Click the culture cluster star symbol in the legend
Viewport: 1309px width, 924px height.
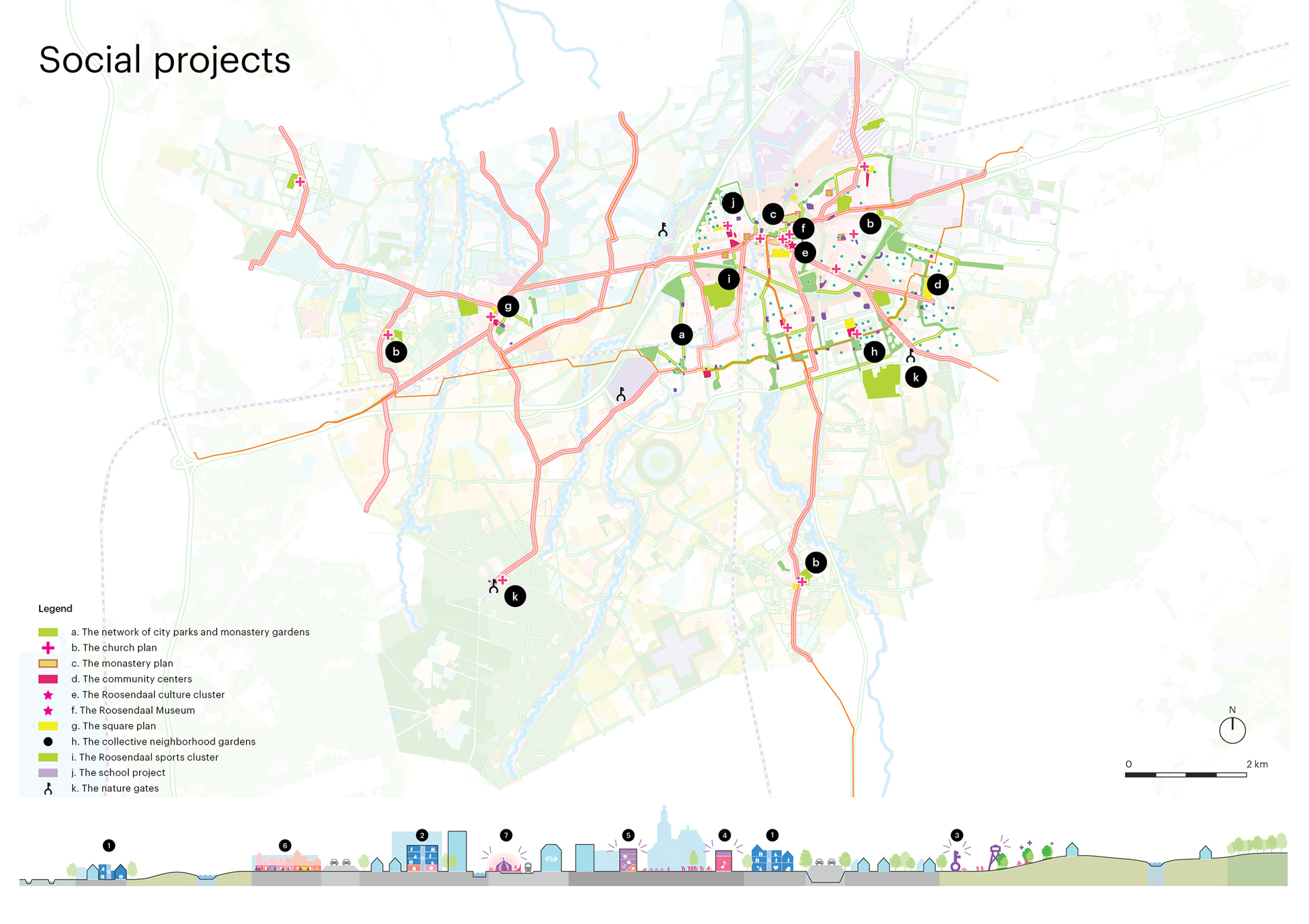(48, 694)
